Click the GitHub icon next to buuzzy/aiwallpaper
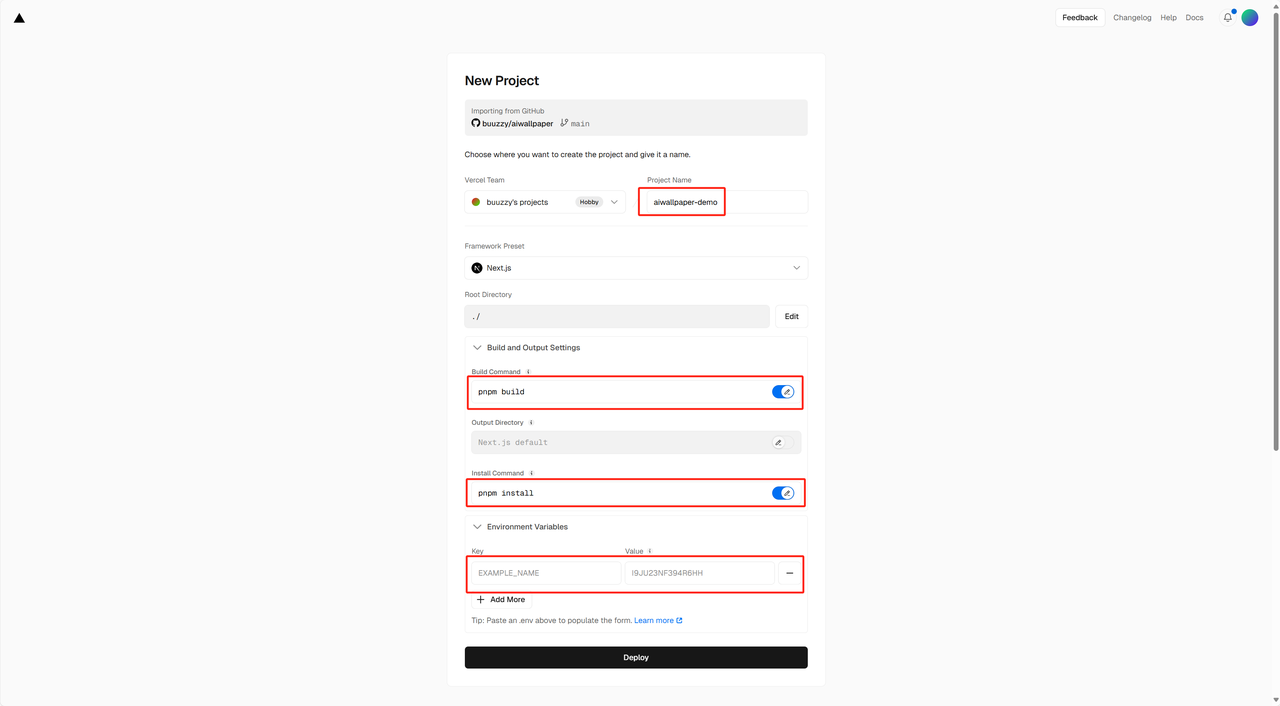1280x706 pixels. tap(476, 123)
